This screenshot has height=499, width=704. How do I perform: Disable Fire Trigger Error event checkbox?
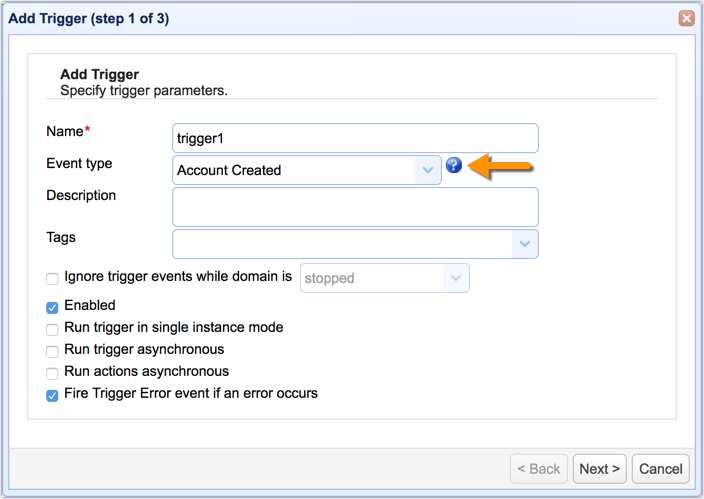coord(52,395)
